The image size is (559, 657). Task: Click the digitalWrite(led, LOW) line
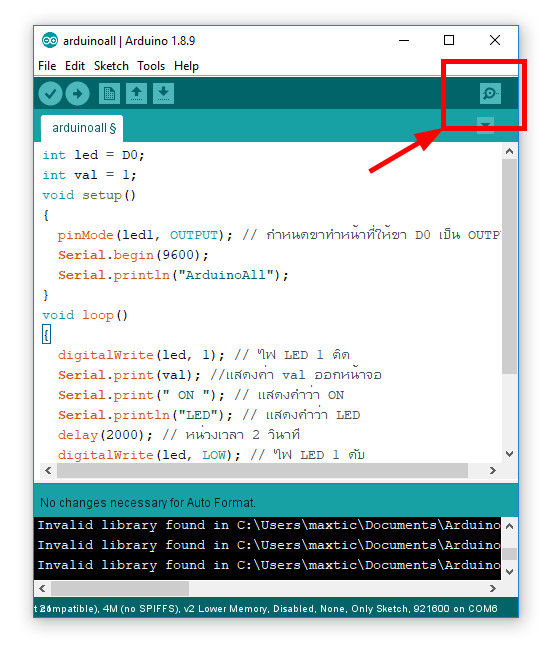tap(211, 455)
